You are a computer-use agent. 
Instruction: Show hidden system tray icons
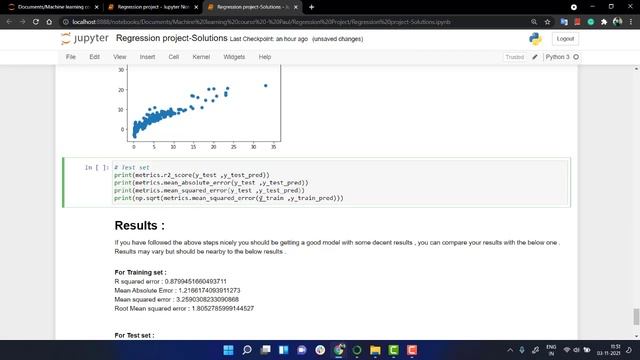[510, 350]
